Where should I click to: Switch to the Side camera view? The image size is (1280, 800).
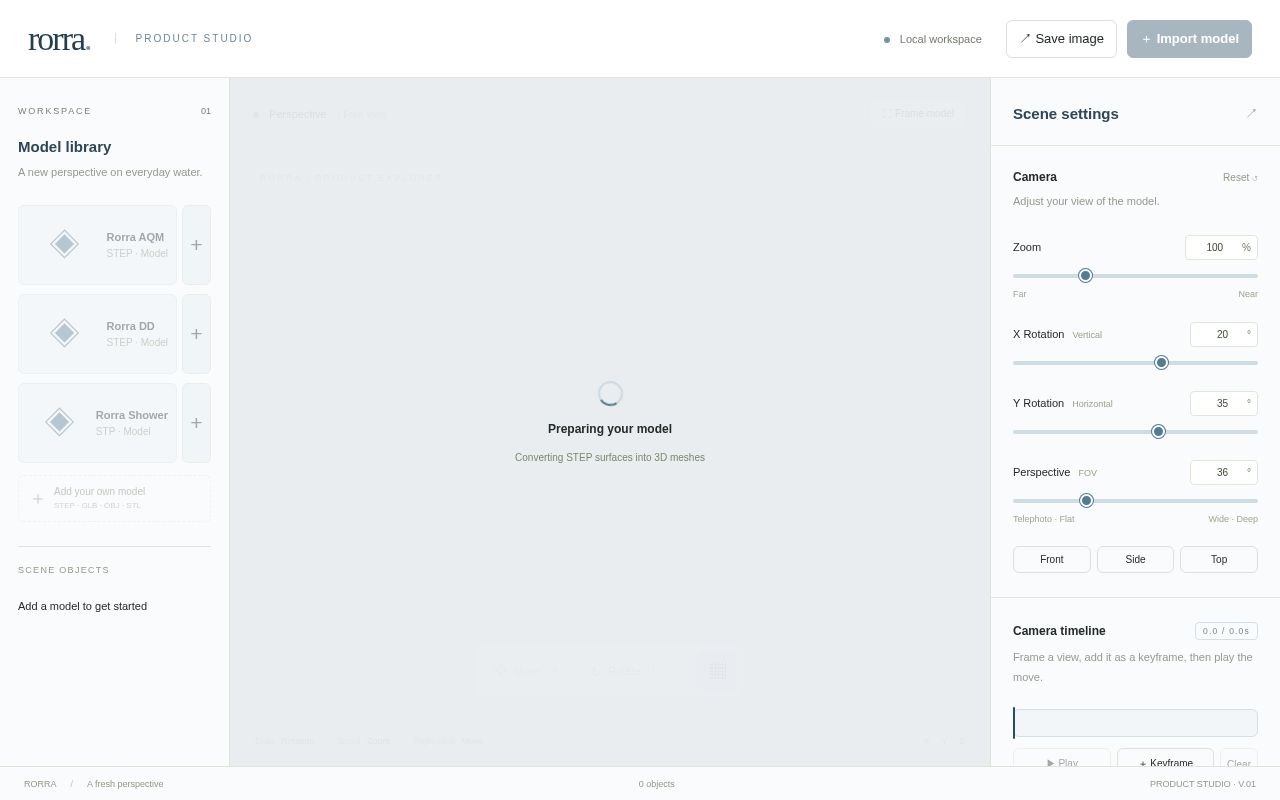tap(1135, 559)
